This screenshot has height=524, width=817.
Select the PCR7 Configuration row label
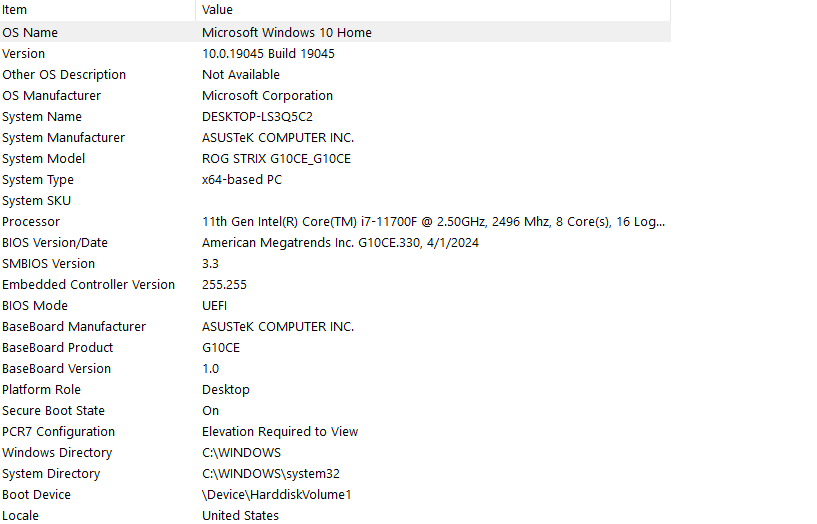[58, 432]
